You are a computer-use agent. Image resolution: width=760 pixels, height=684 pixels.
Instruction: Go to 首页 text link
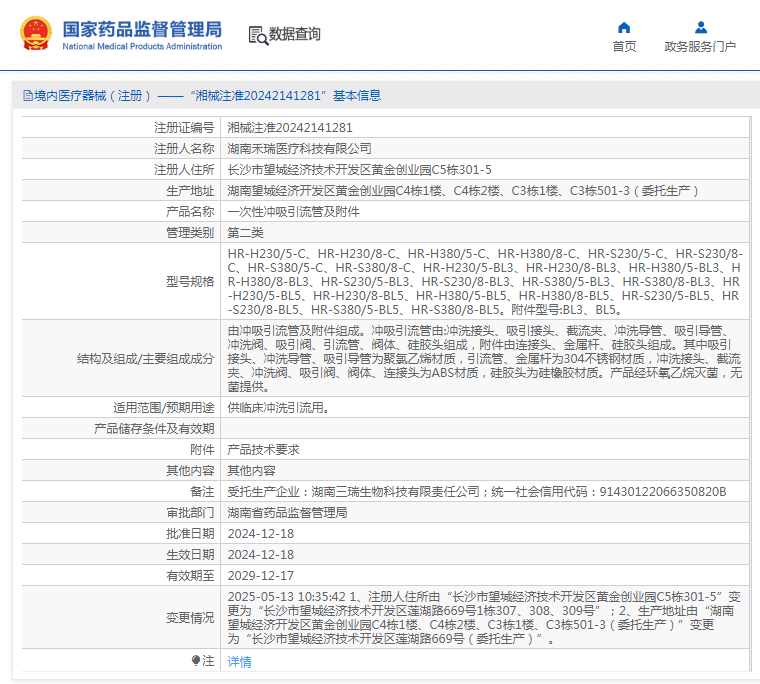click(x=624, y=47)
